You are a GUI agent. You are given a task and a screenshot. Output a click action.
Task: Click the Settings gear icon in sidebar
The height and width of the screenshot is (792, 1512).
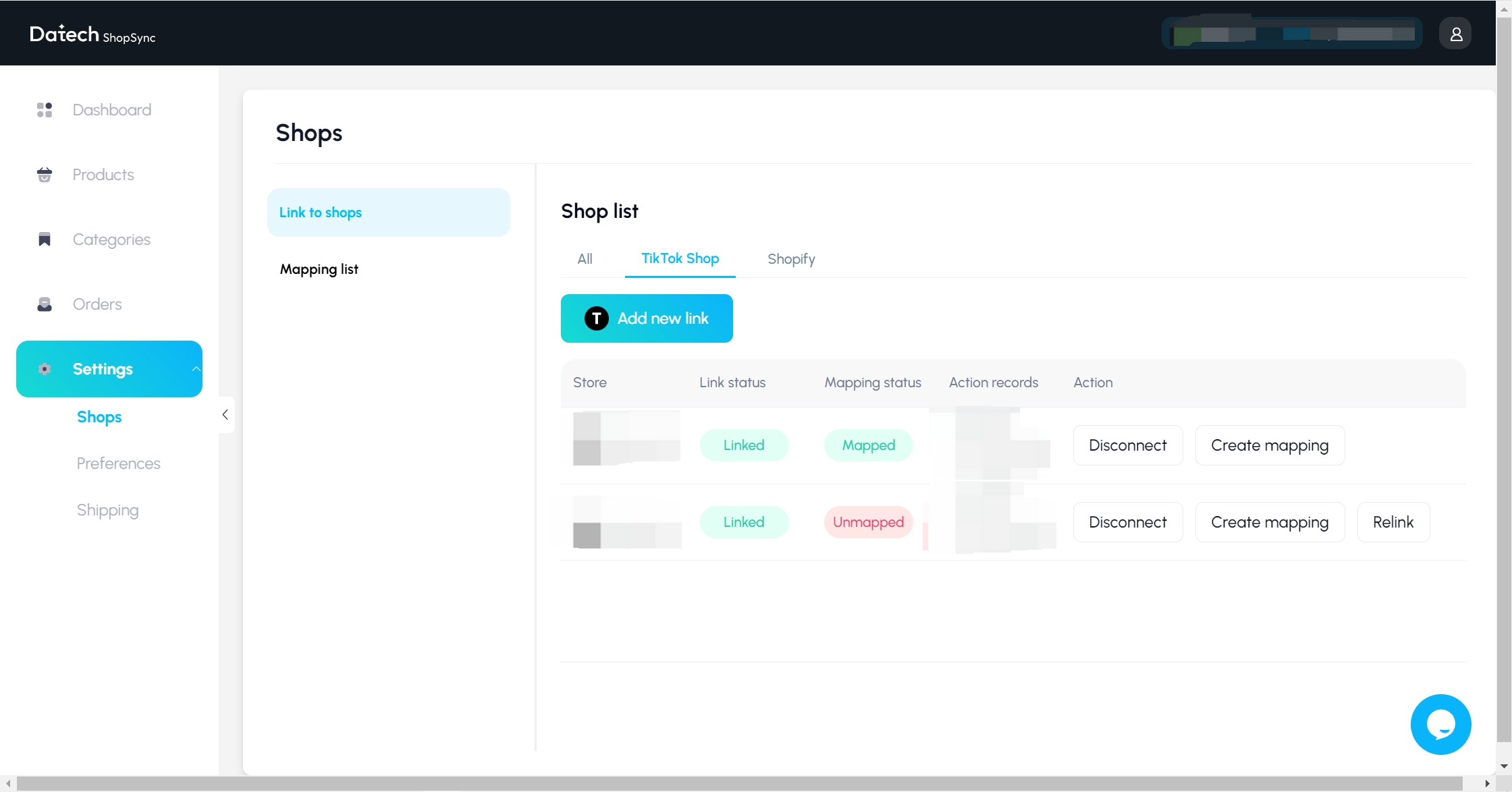pos(44,369)
